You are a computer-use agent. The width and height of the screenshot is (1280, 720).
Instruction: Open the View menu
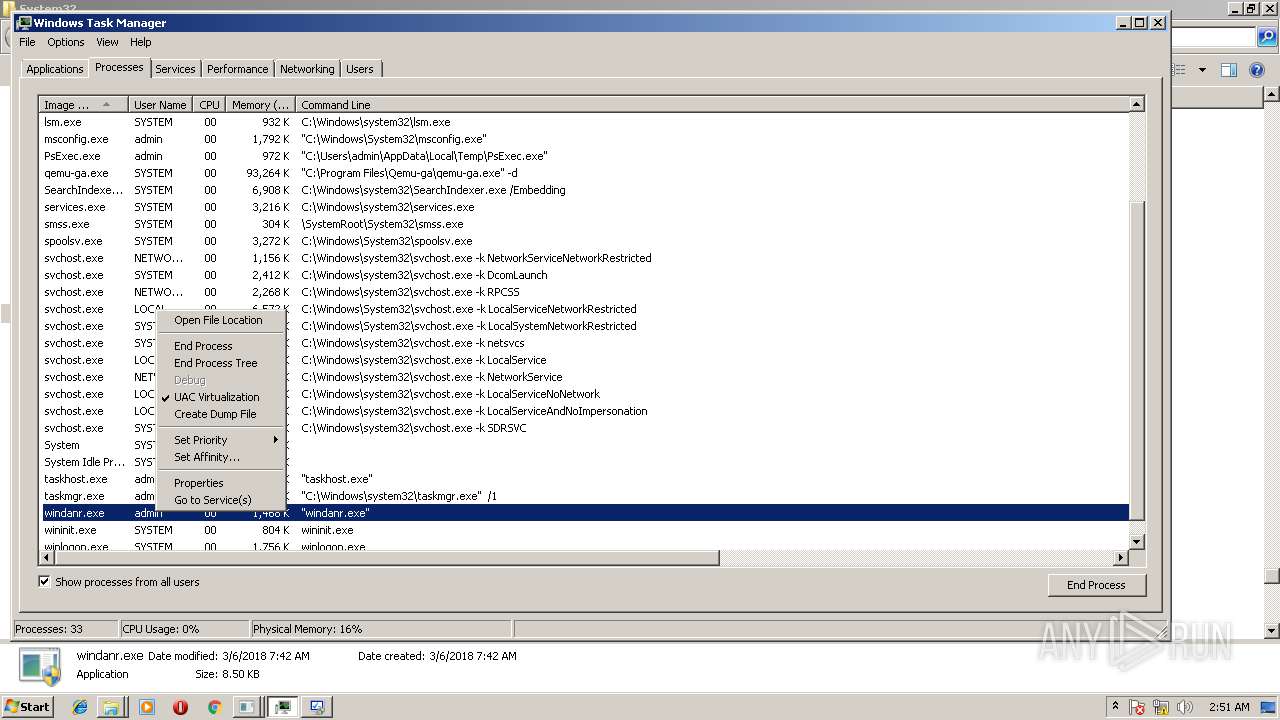(107, 42)
